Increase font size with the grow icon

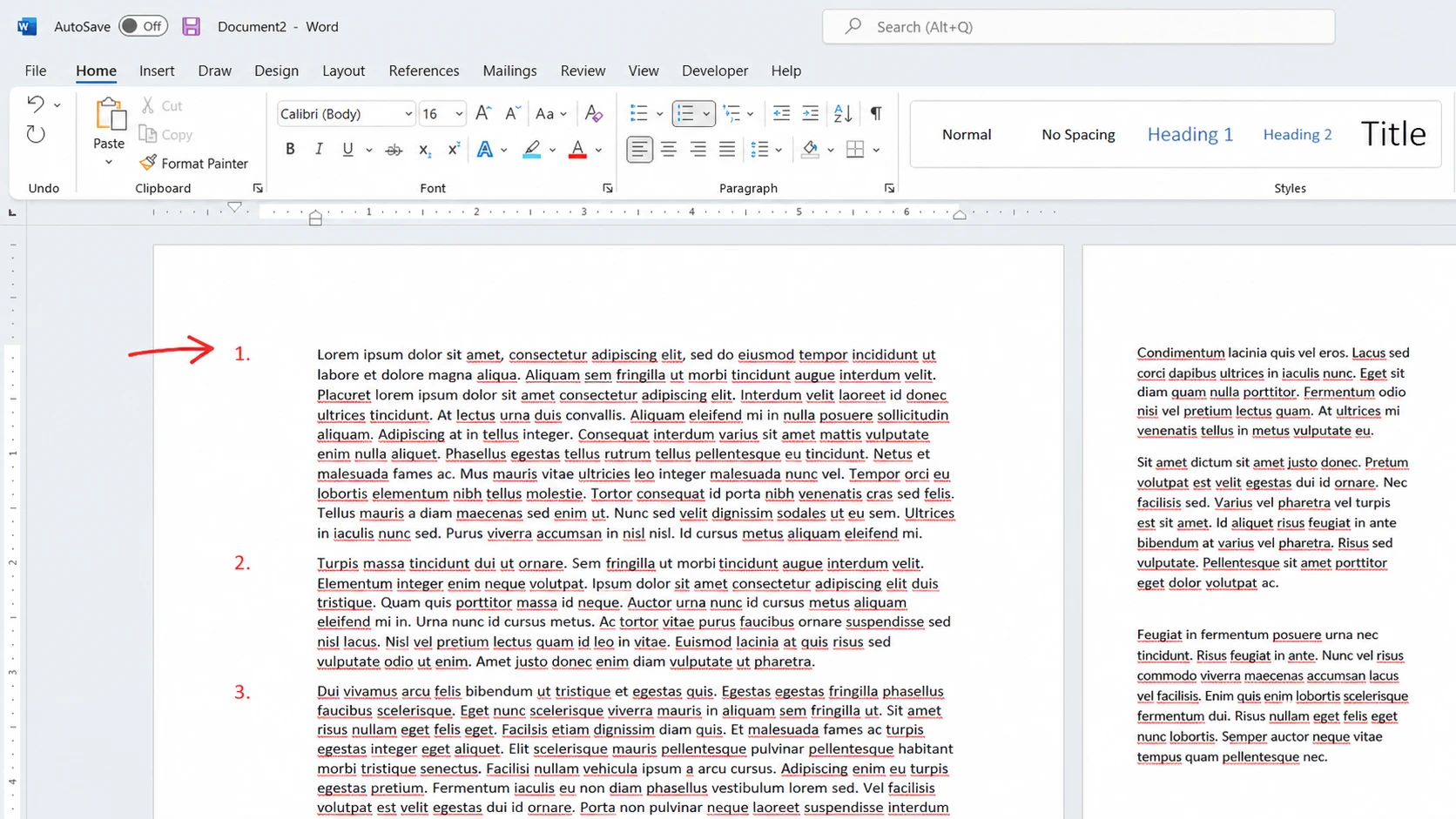click(x=483, y=113)
